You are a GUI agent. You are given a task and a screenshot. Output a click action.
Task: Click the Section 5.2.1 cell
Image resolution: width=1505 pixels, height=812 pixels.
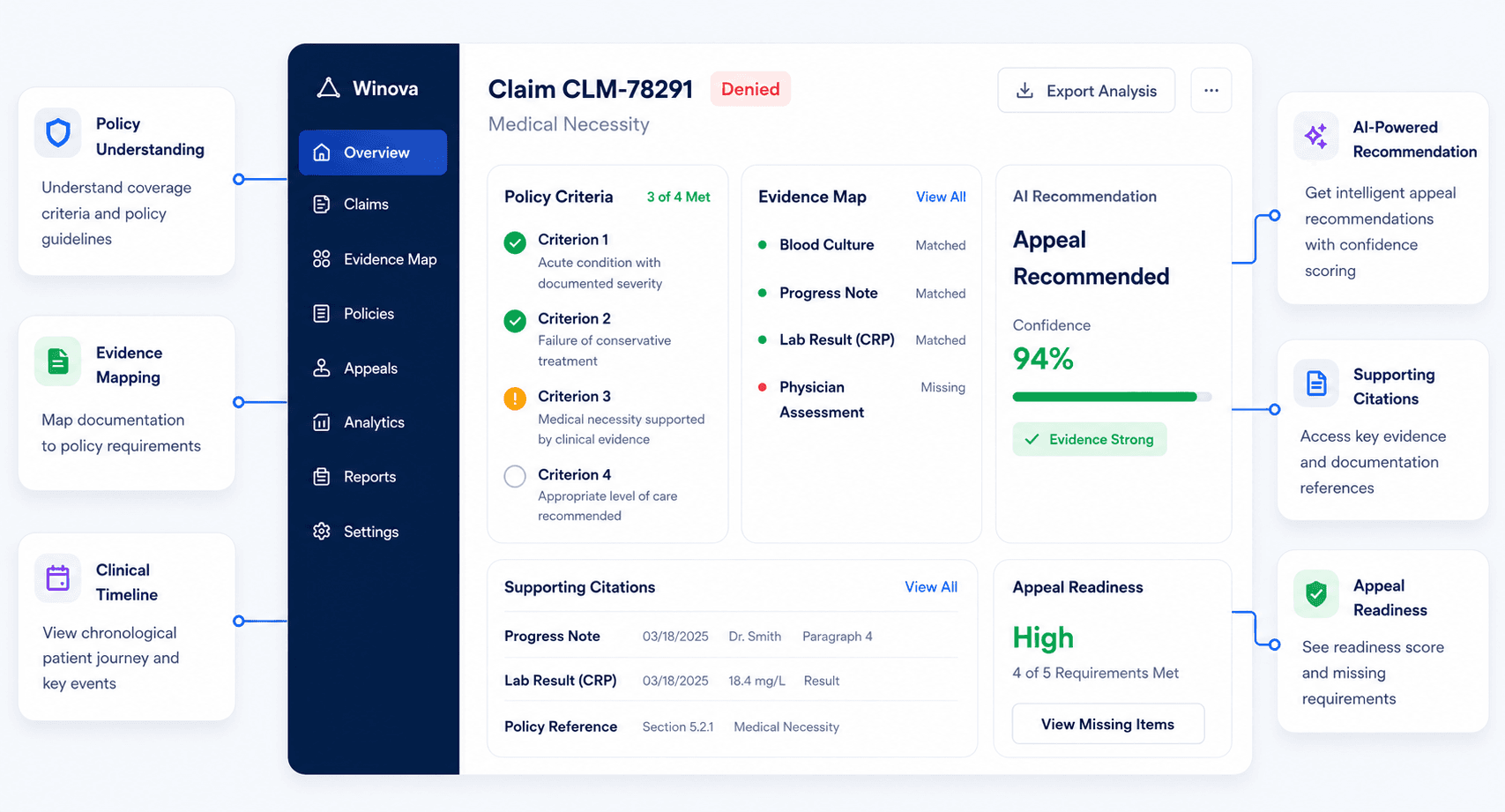[x=678, y=726]
